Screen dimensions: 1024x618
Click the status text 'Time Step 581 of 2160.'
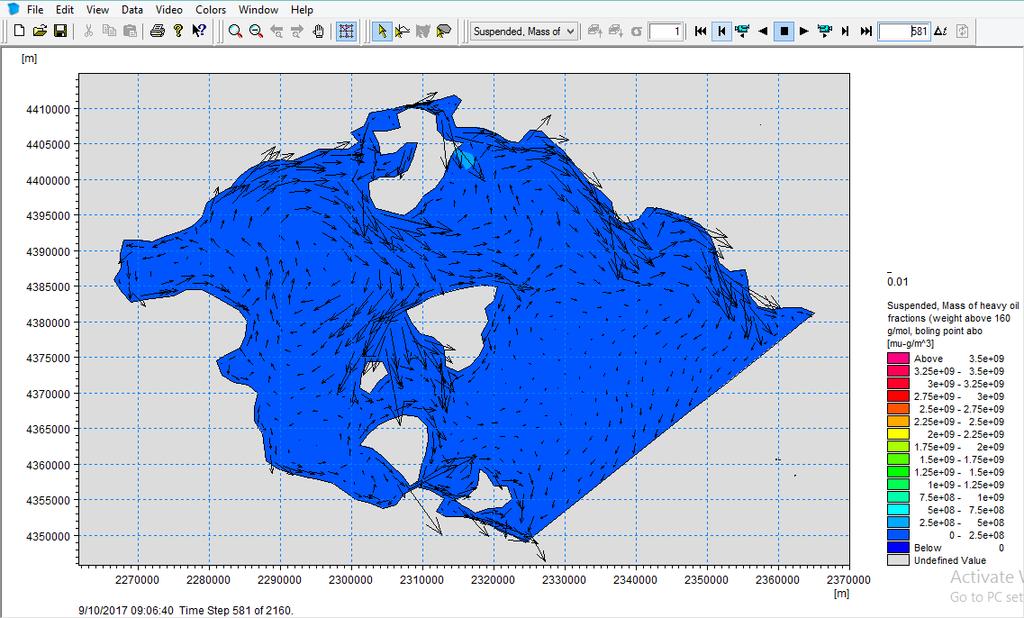(x=236, y=610)
